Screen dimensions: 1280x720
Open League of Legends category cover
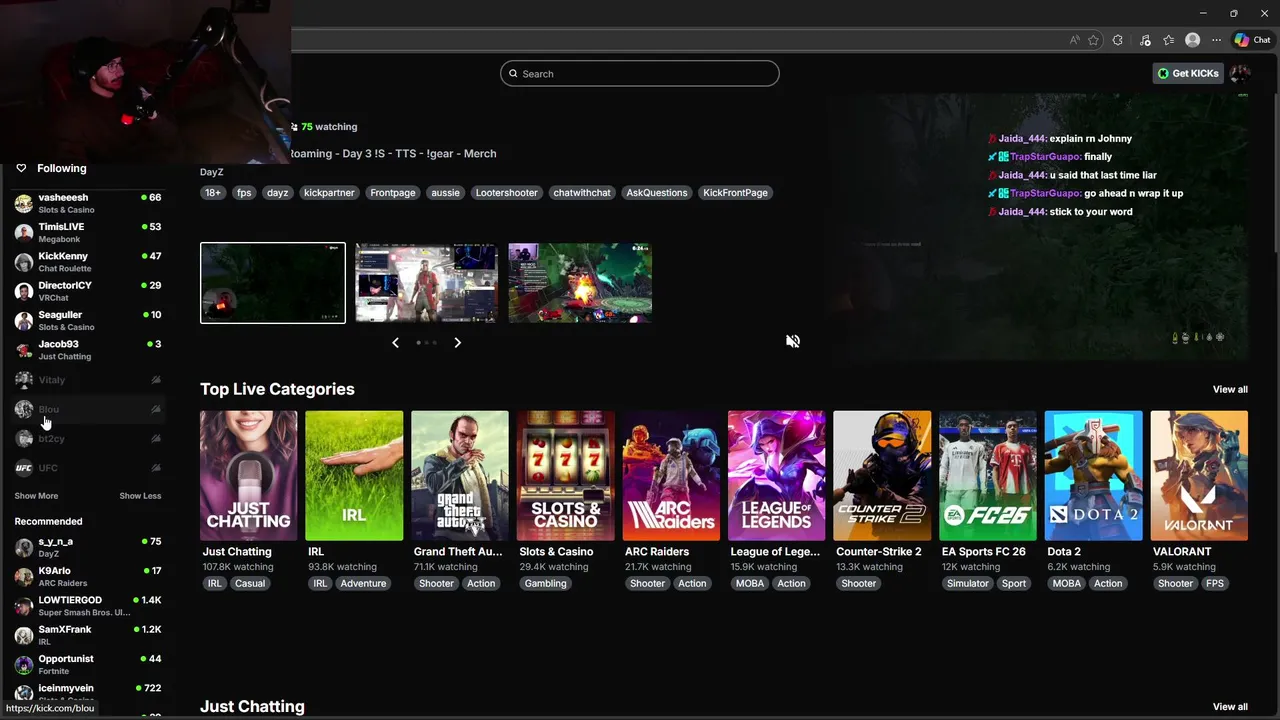[x=777, y=475]
